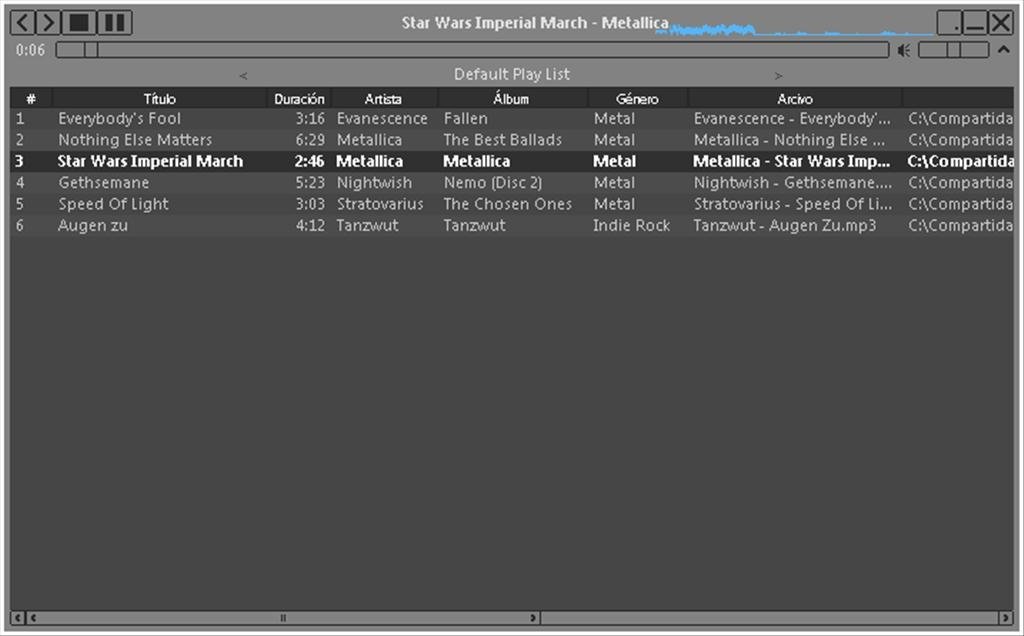Click file name Stratovarius - Speed Of Li...
1024x636 pixels.
pyautogui.click(x=793, y=204)
